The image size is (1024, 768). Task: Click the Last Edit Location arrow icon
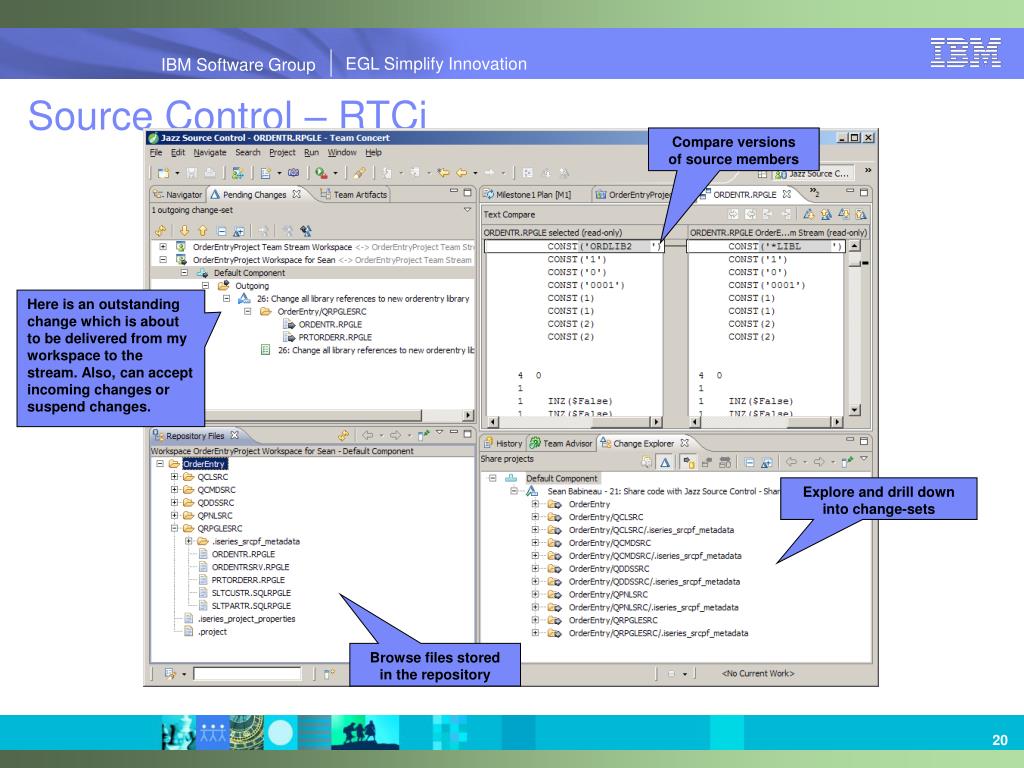(443, 173)
